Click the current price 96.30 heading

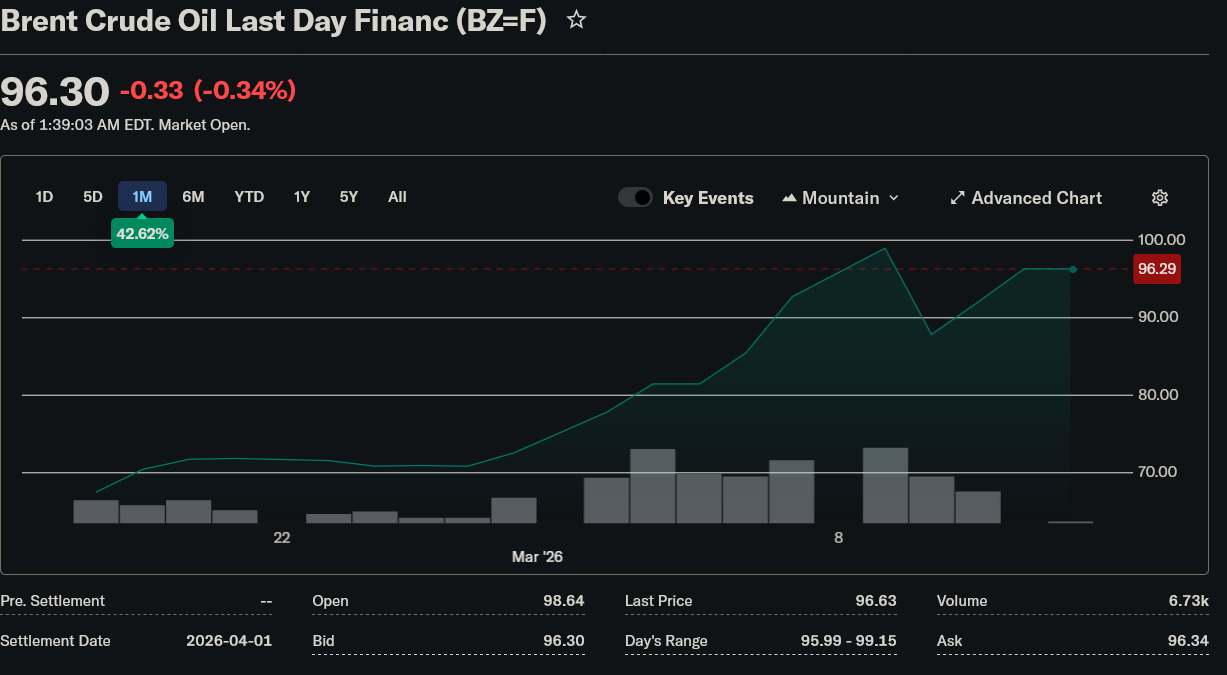point(55,92)
